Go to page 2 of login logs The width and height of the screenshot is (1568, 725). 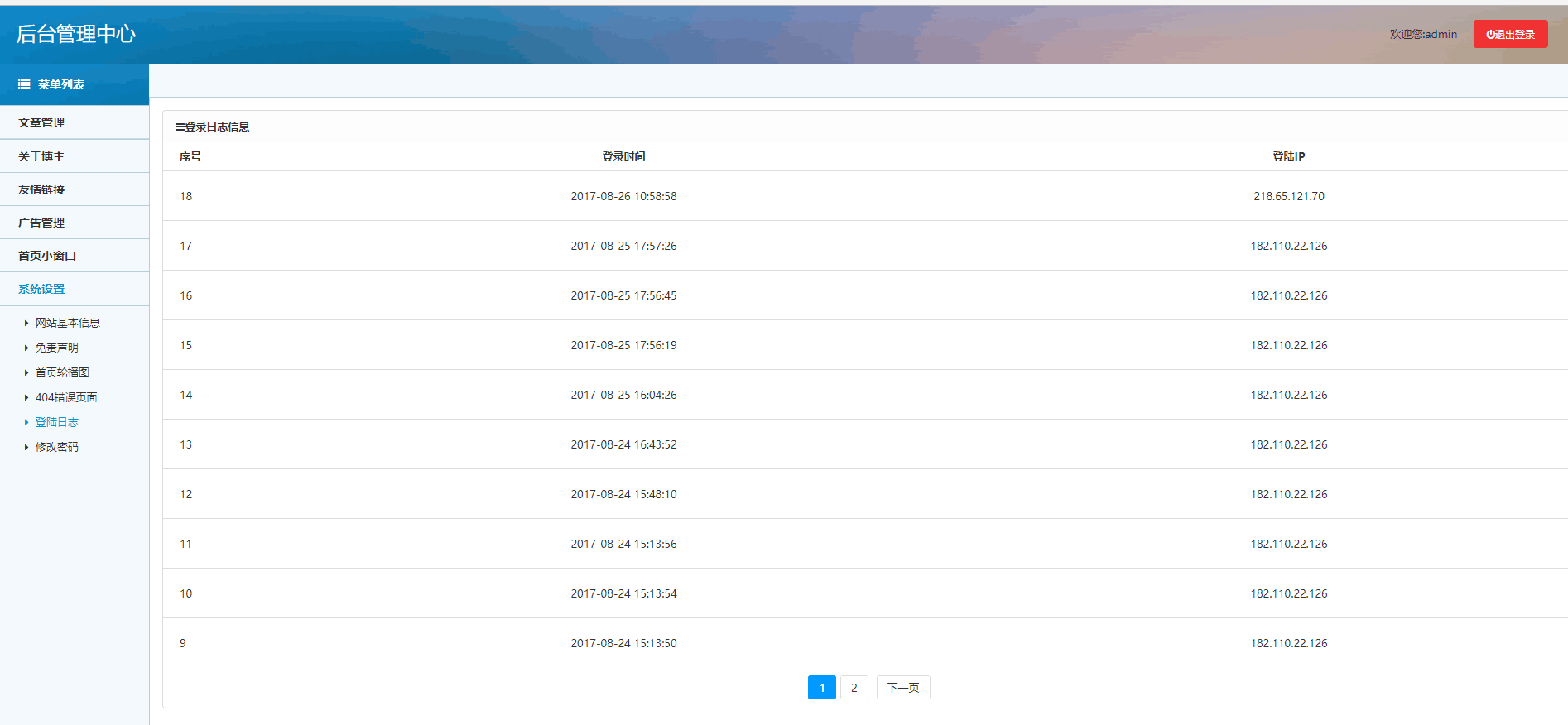(x=854, y=688)
